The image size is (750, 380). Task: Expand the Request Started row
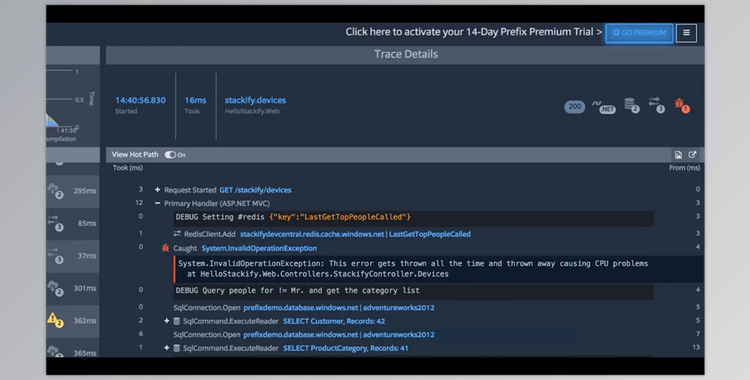[157, 190]
